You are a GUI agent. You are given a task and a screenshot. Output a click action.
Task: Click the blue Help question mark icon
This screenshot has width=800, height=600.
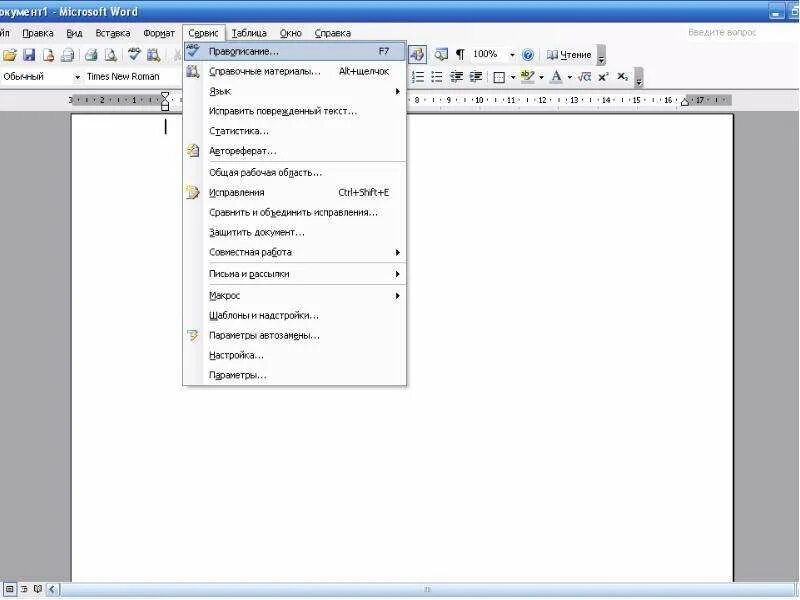pyautogui.click(x=529, y=55)
